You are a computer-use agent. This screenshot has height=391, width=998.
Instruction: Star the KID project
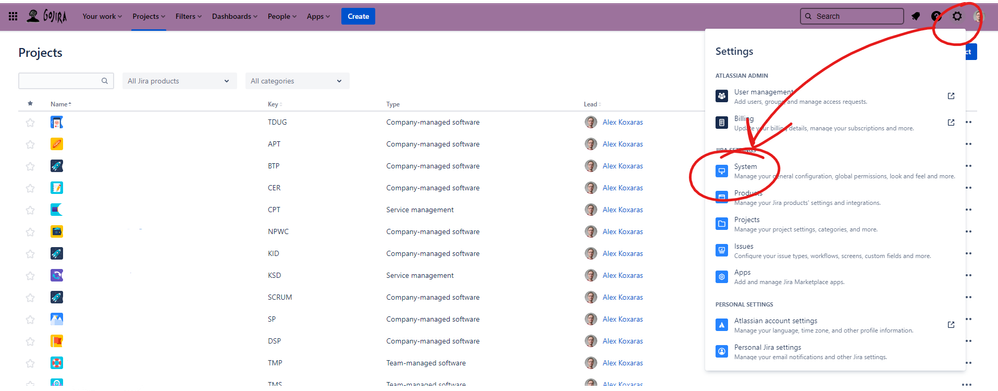(x=30, y=254)
